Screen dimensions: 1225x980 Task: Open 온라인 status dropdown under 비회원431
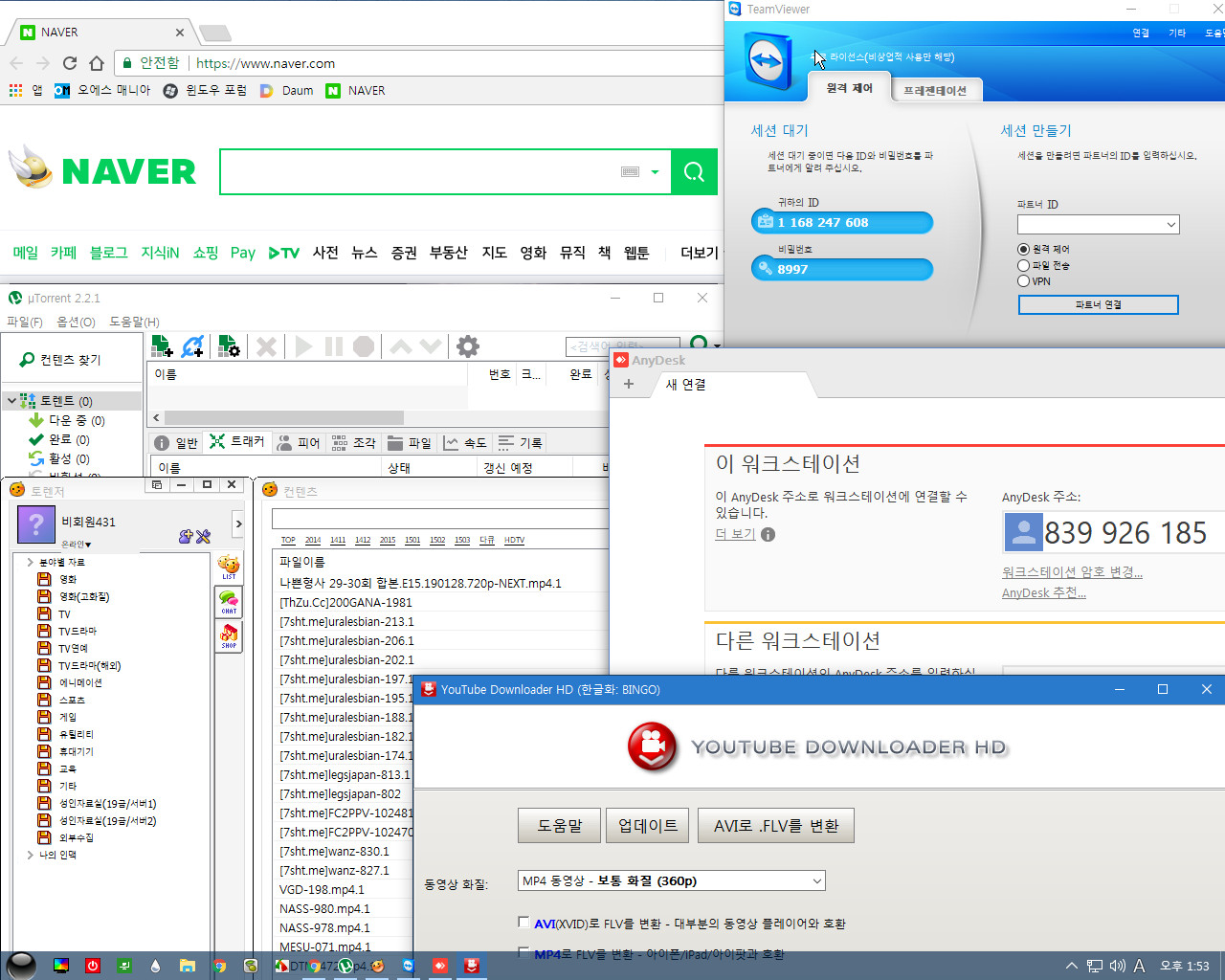click(77, 544)
